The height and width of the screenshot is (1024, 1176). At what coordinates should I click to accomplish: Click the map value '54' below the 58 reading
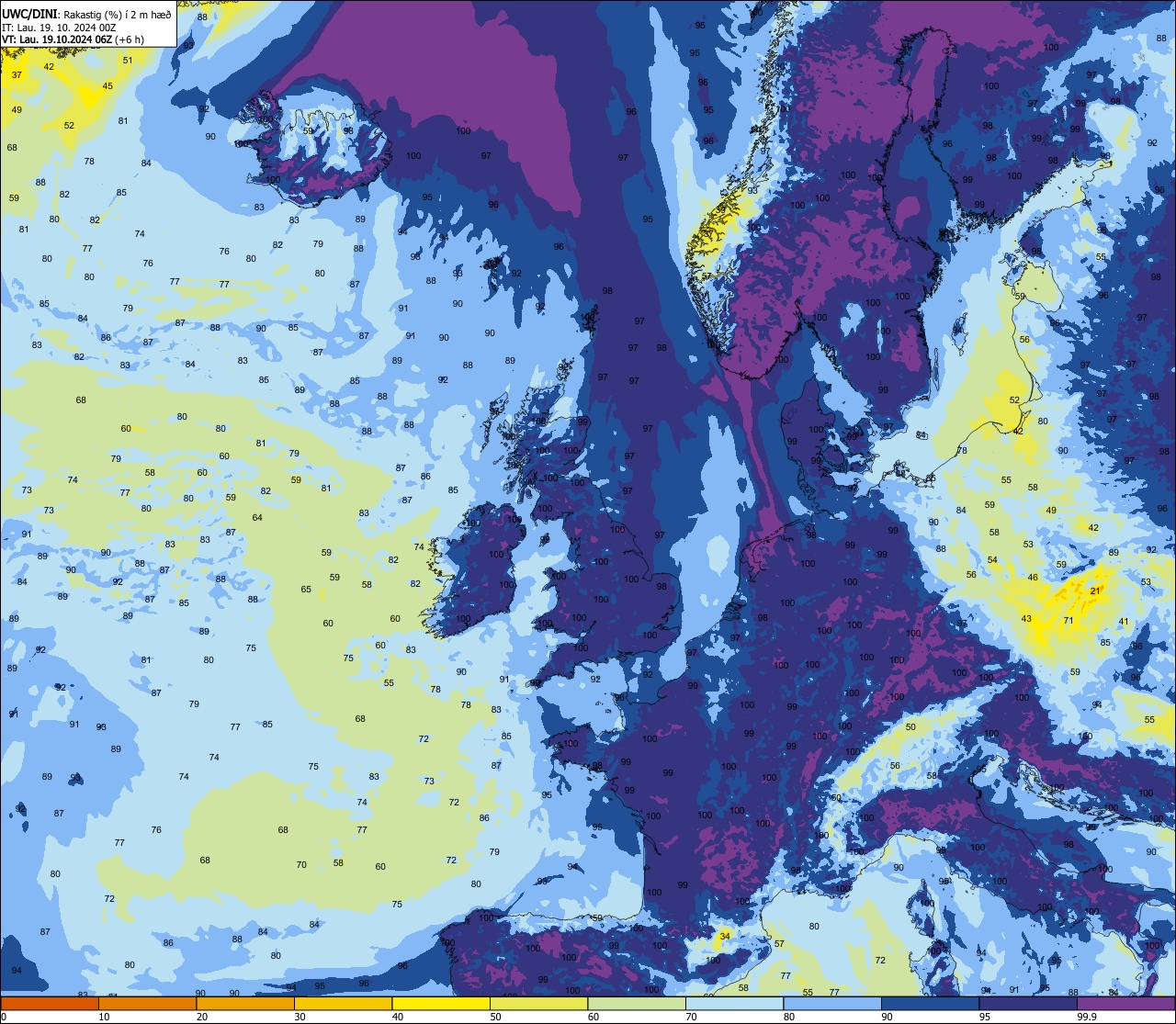(992, 560)
